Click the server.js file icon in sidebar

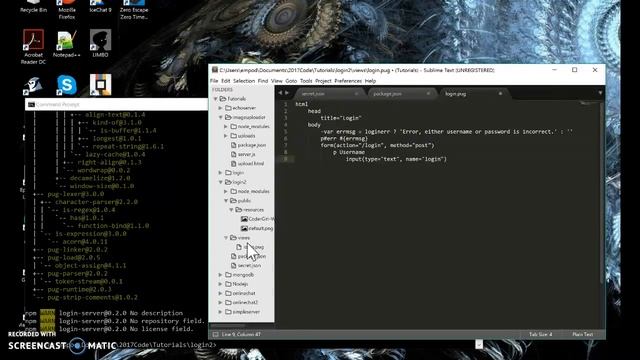[233, 154]
